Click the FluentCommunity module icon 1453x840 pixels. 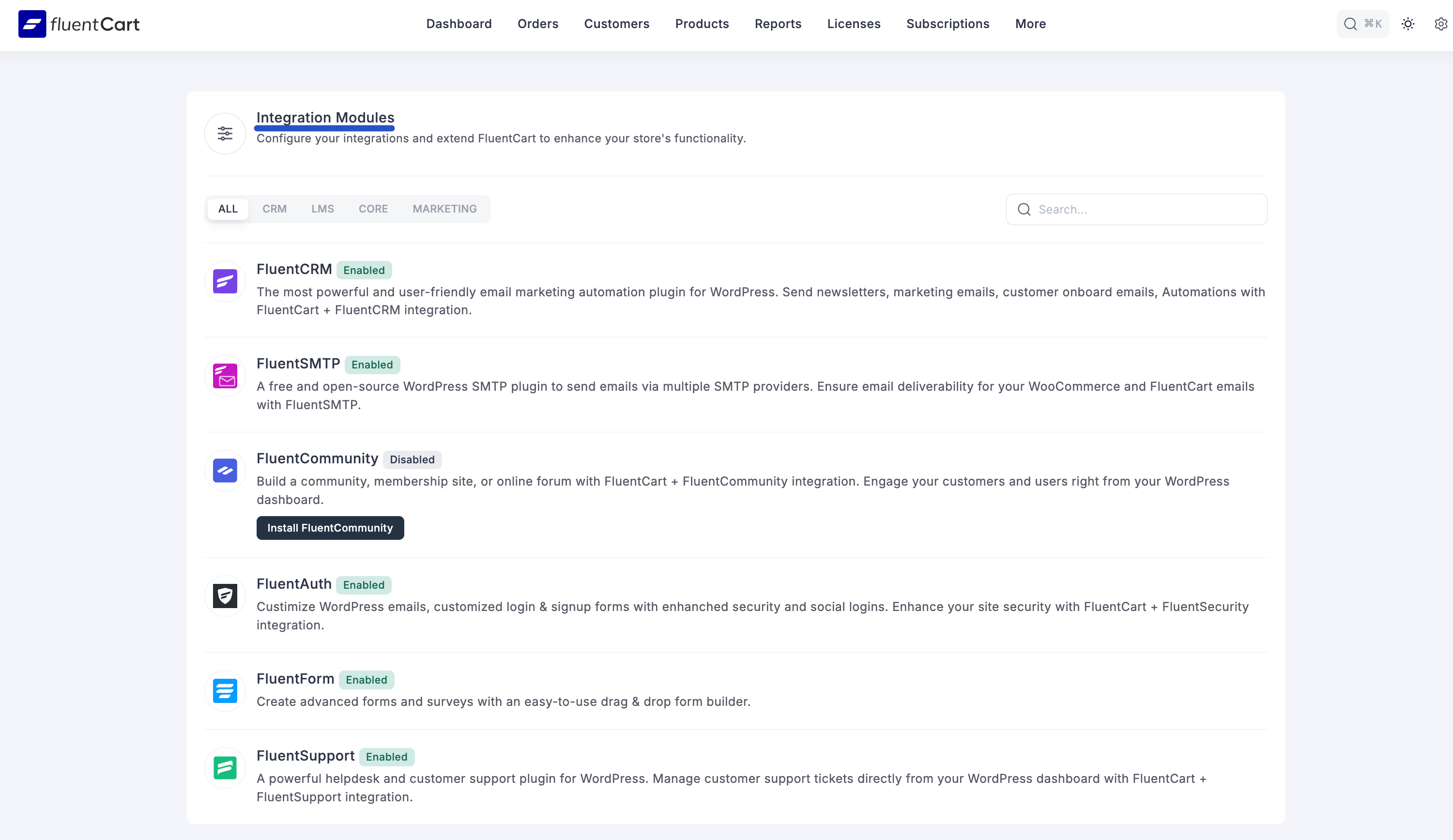[225, 471]
